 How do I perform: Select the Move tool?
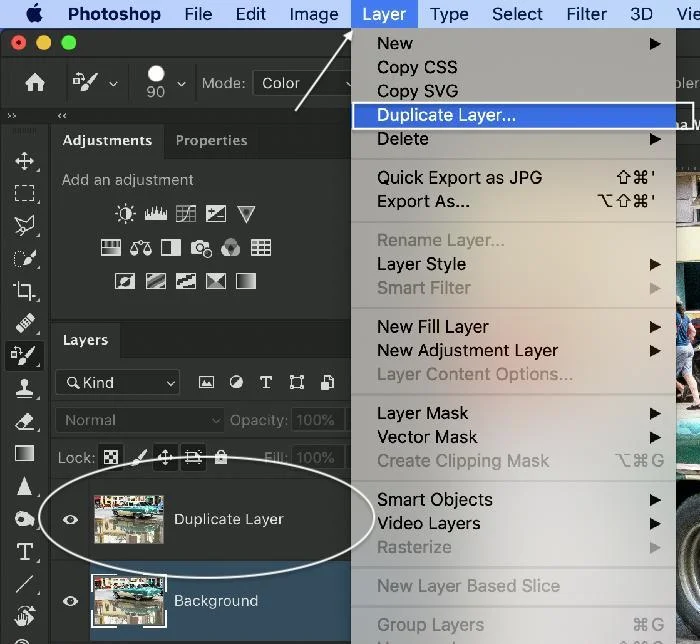[25, 161]
